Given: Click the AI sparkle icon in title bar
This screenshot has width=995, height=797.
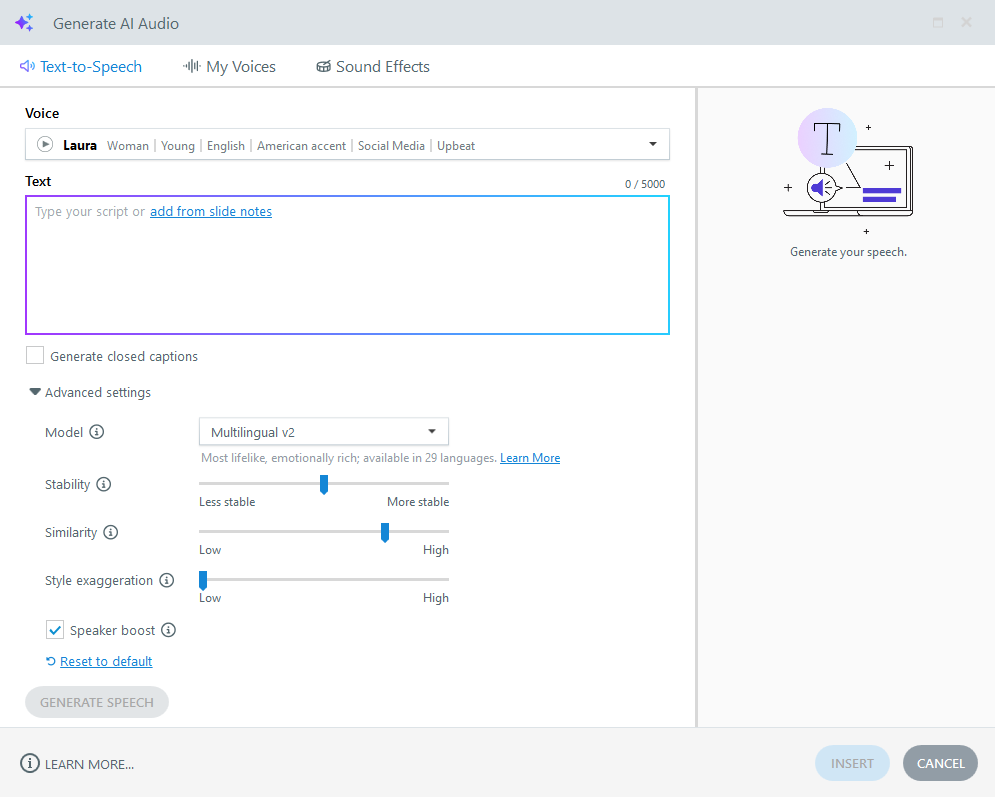Looking at the screenshot, I should (24, 23).
